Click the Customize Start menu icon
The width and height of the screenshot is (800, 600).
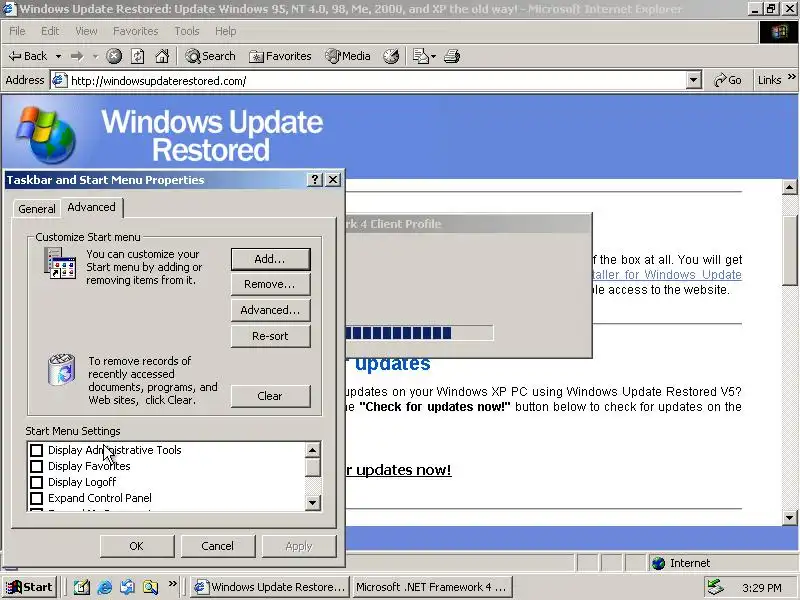(x=60, y=263)
